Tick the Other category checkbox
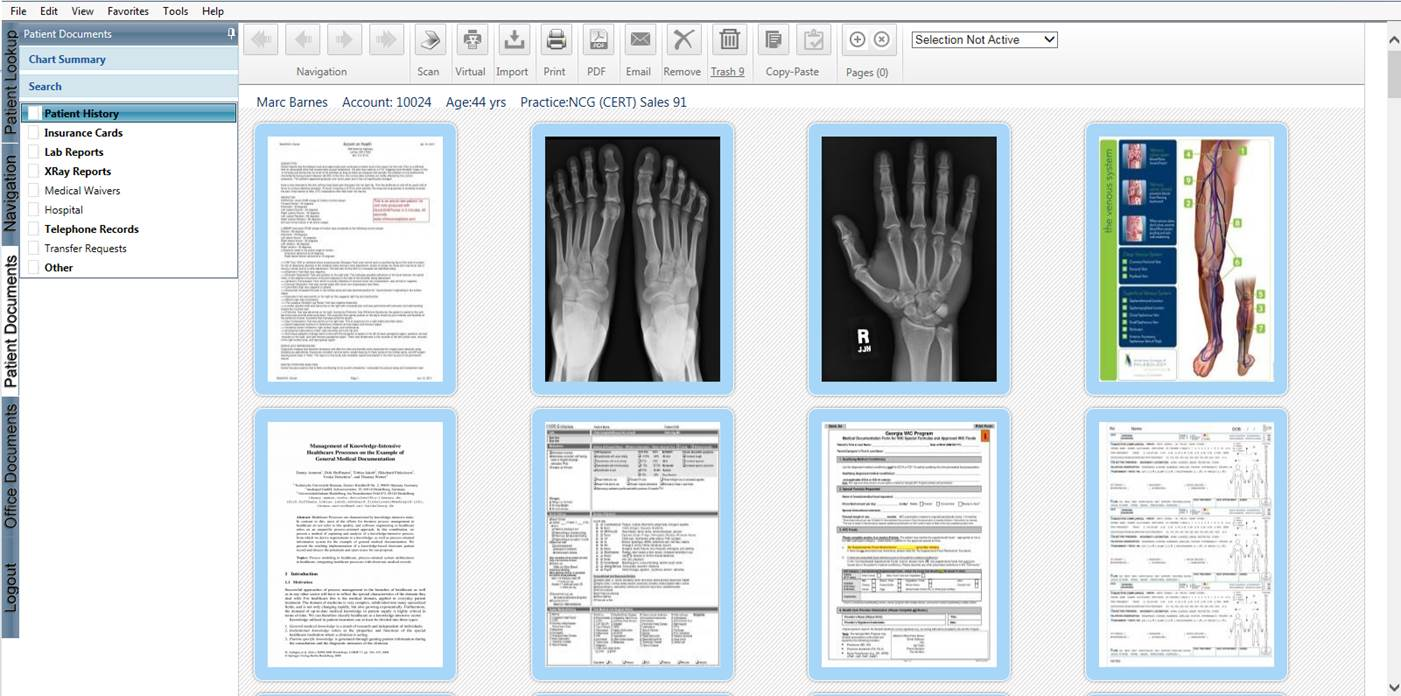Screen dimensions: 1401x696 pos(33,267)
